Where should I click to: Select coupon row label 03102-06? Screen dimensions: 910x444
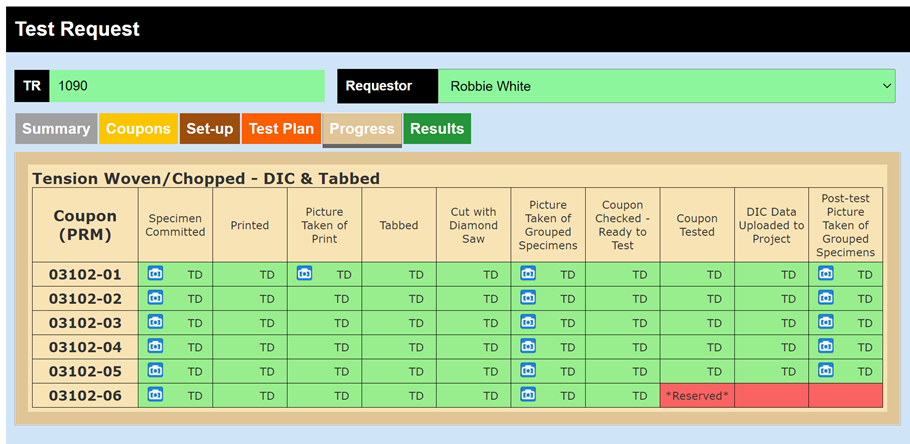click(85, 395)
